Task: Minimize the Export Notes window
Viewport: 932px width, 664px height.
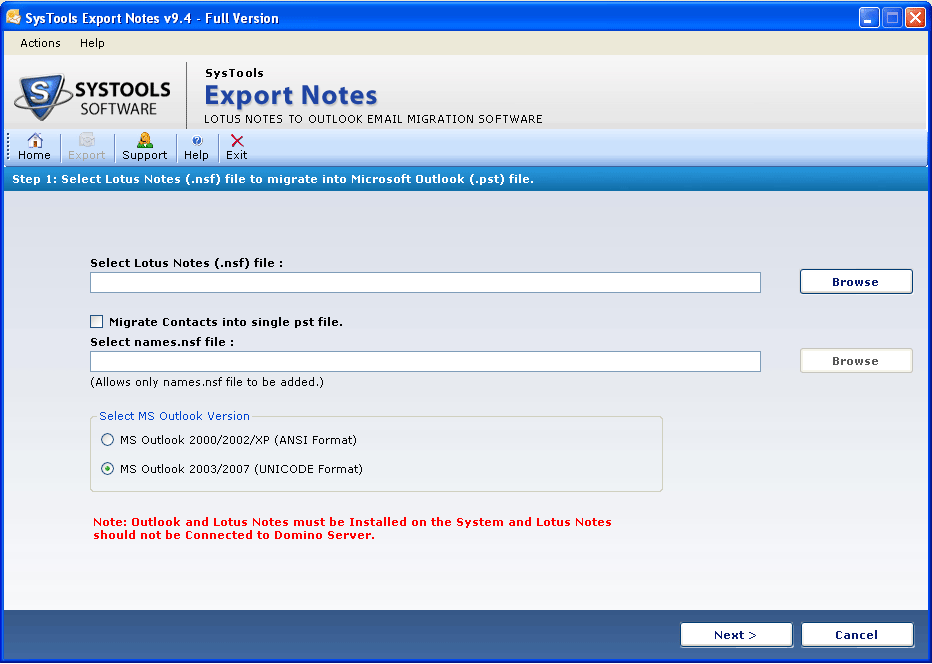Action: 869,18
